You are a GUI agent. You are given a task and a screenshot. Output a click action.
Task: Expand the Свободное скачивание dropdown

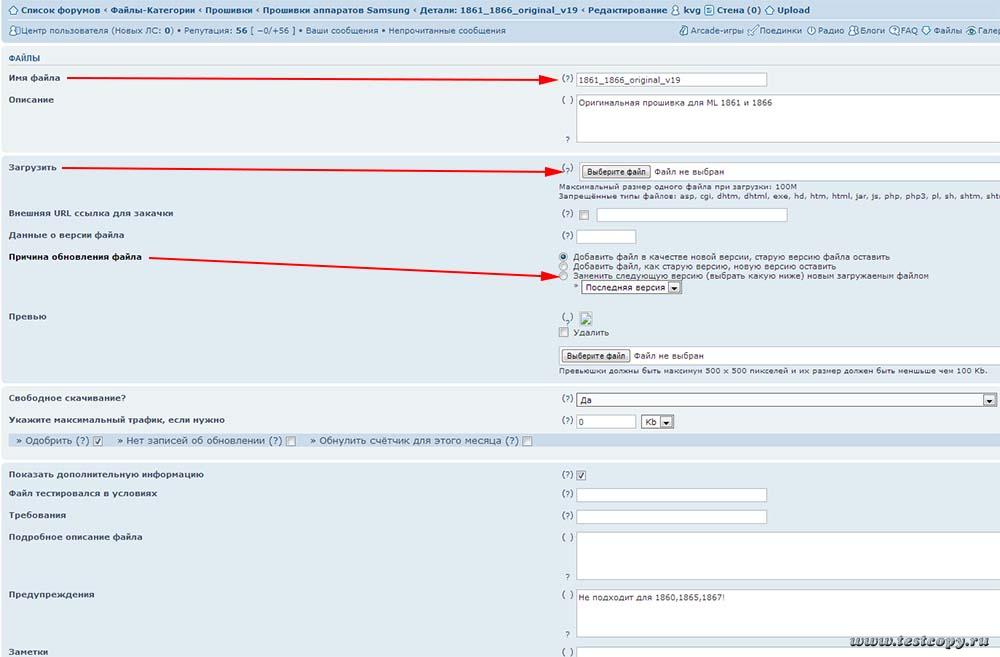pos(989,400)
